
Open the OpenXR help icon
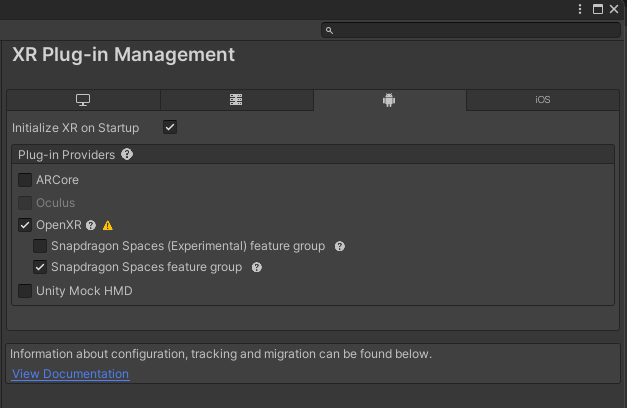(91, 226)
